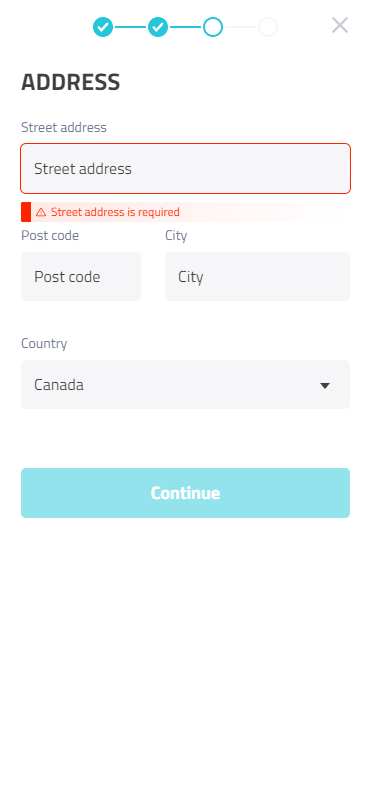Screen dimensions: 375x809
Task: Select the current third step circle
Action: click(x=213, y=27)
